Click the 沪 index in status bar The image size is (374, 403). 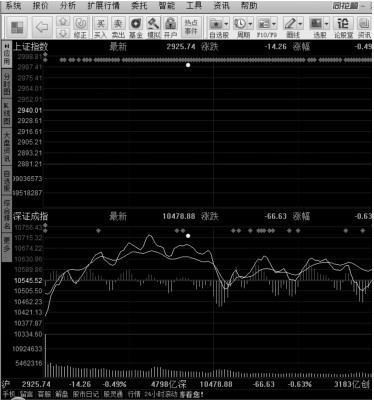coord(6,384)
